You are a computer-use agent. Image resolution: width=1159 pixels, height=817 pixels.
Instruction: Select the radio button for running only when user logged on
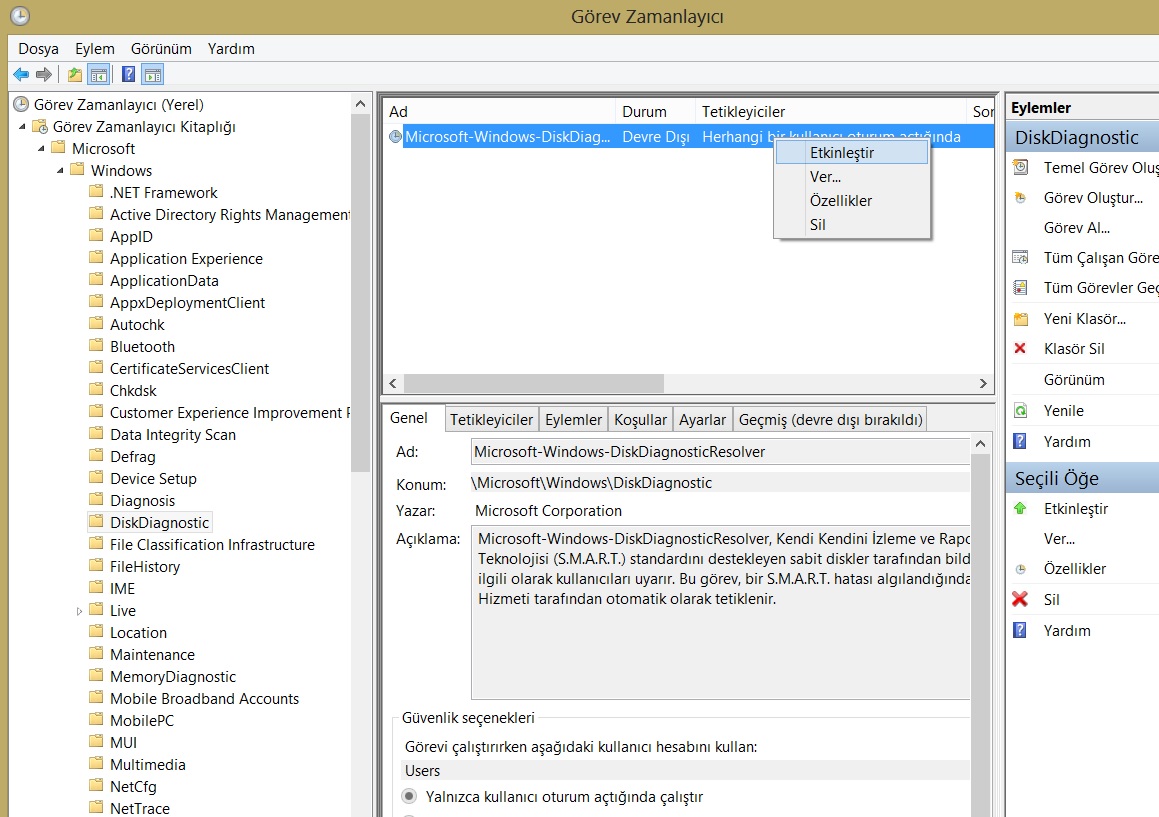409,797
